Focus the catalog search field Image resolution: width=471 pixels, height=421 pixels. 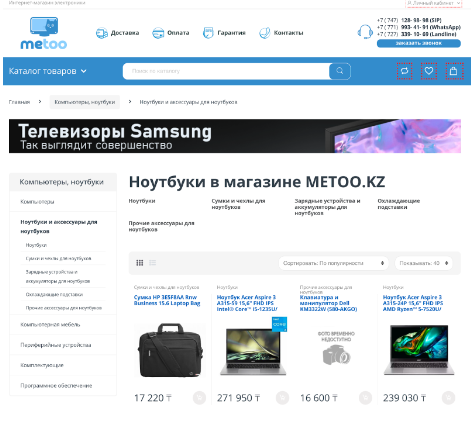pos(226,71)
